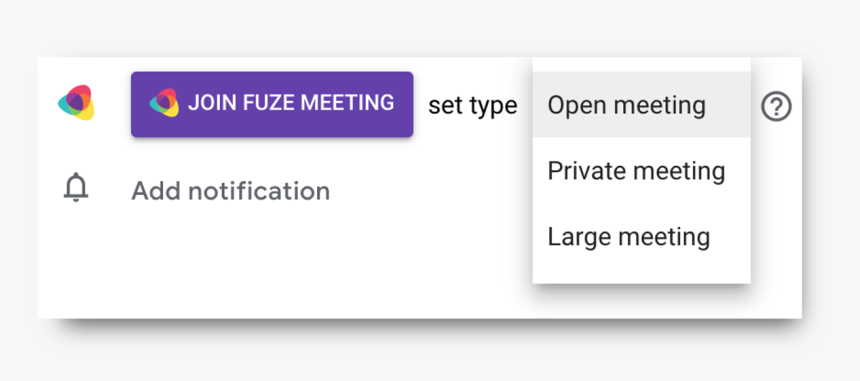
Task: Click the highlighted Open meeting entry
Action: coord(641,104)
